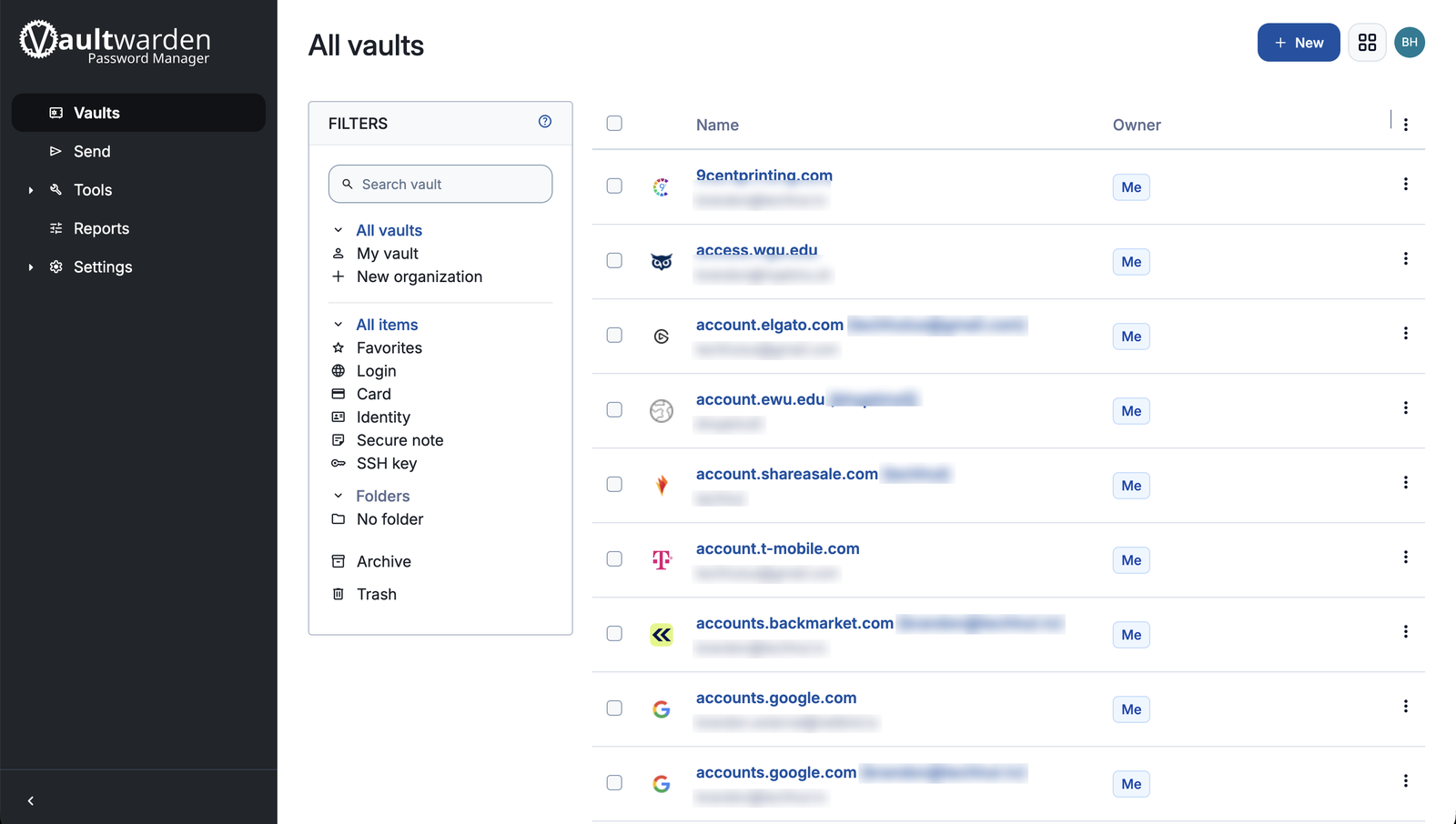This screenshot has height=824, width=1456.
Task: Show items with No folder
Action: (x=390, y=519)
